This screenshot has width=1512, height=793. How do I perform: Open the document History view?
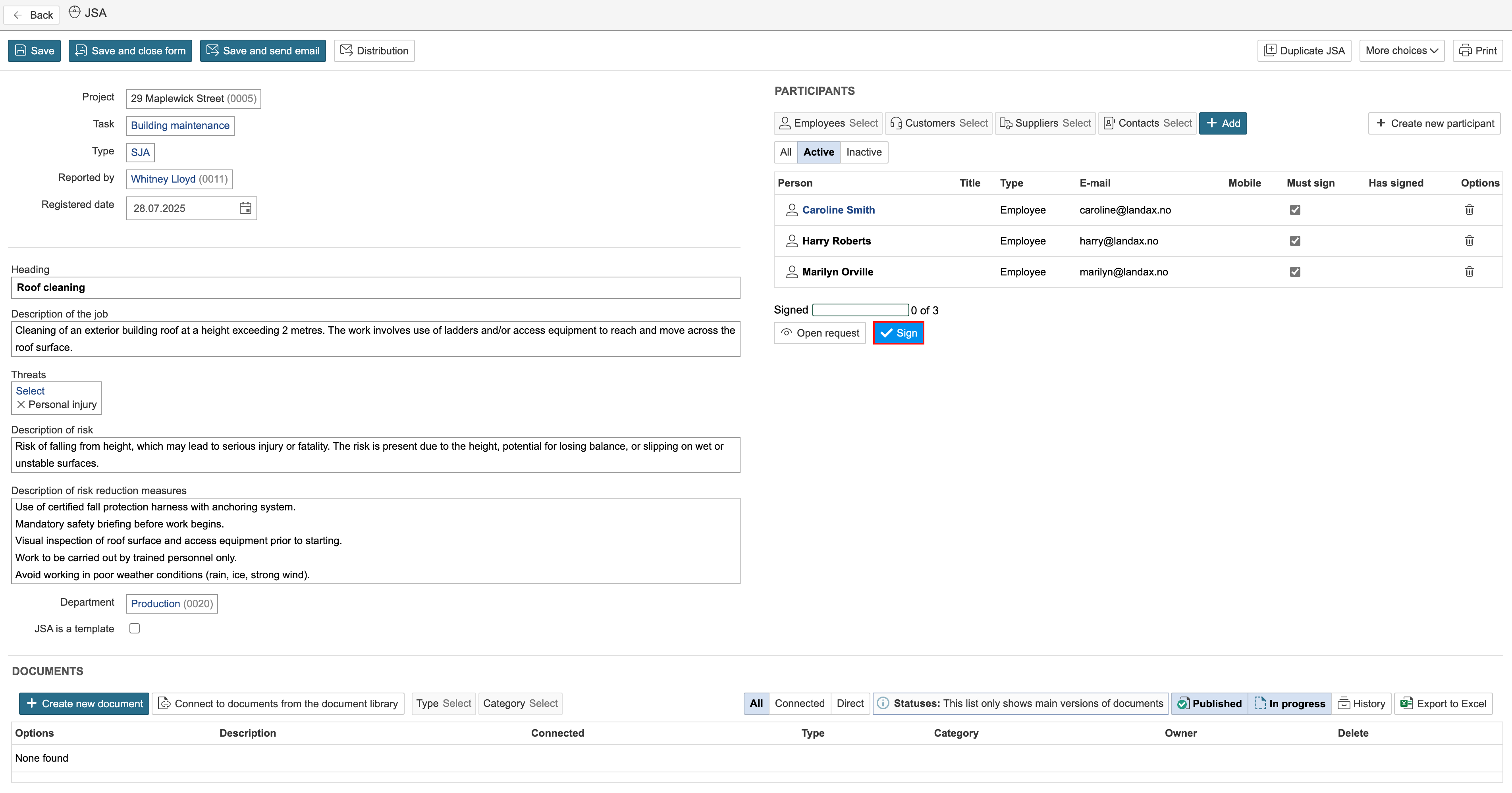[1362, 703]
